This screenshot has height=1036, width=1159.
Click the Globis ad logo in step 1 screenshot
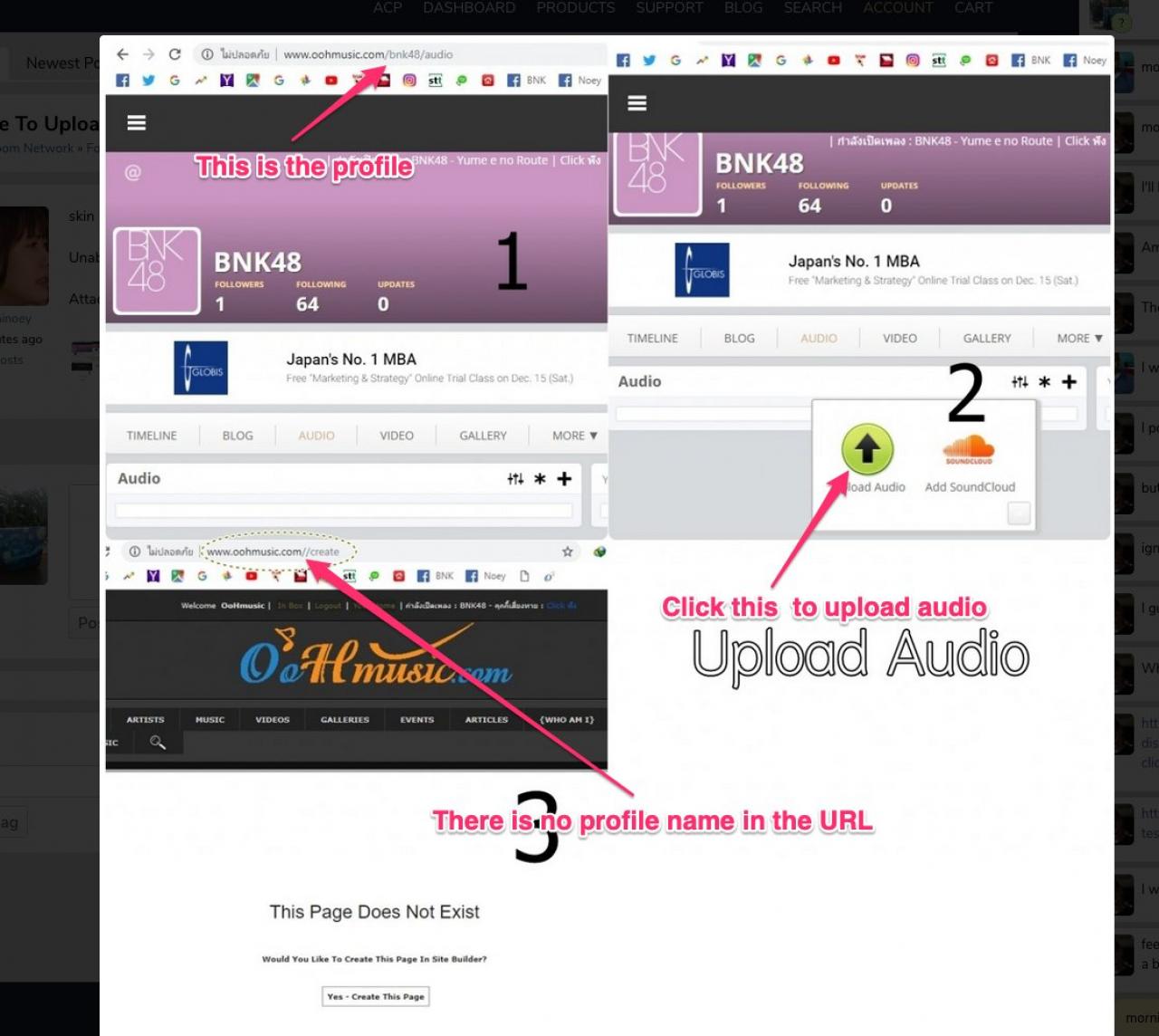(x=201, y=368)
